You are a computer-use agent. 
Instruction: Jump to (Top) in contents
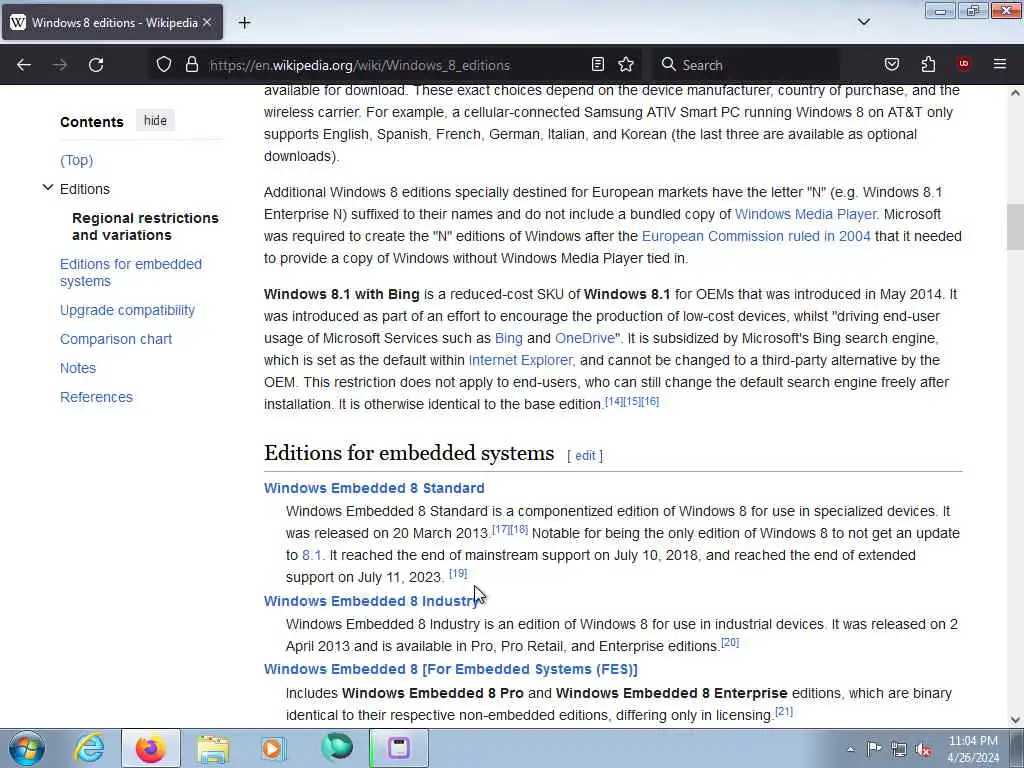pyautogui.click(x=76, y=160)
